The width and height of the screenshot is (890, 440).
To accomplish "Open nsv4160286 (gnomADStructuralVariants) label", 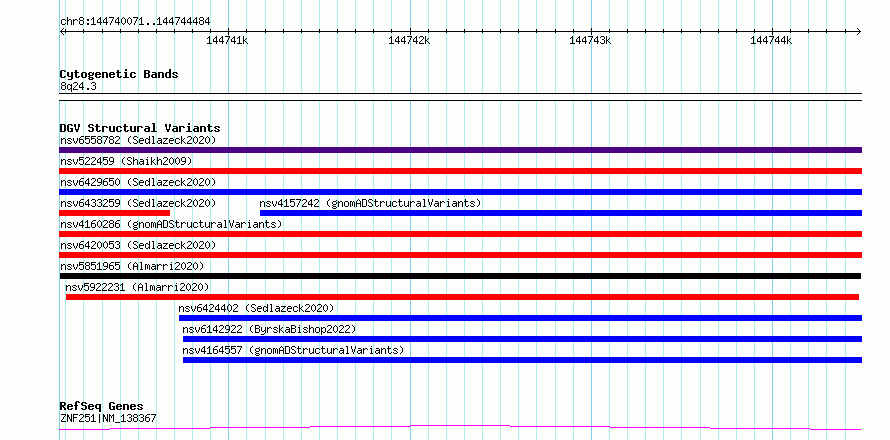I will [x=171, y=224].
